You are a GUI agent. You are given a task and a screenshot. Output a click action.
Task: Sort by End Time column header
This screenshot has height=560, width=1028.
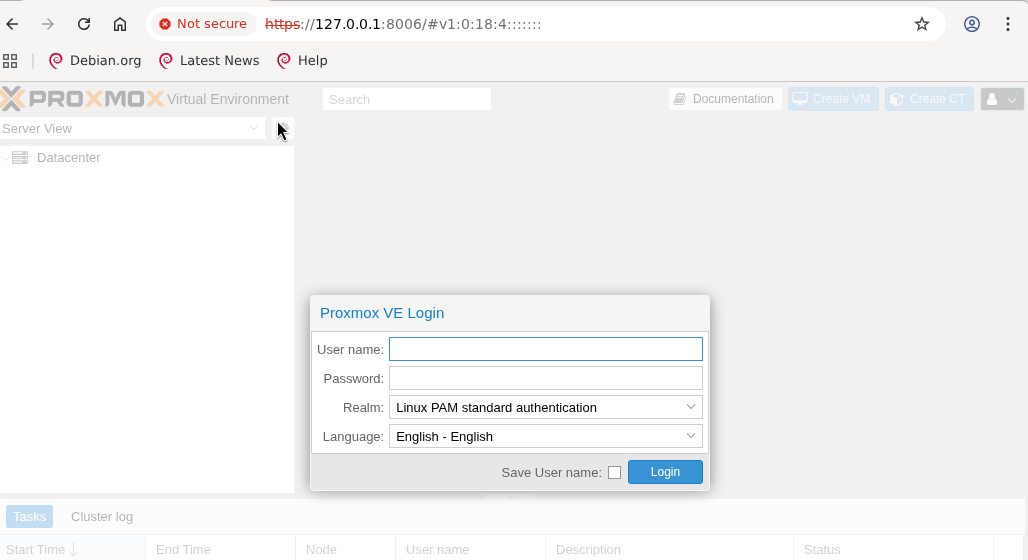point(220,550)
